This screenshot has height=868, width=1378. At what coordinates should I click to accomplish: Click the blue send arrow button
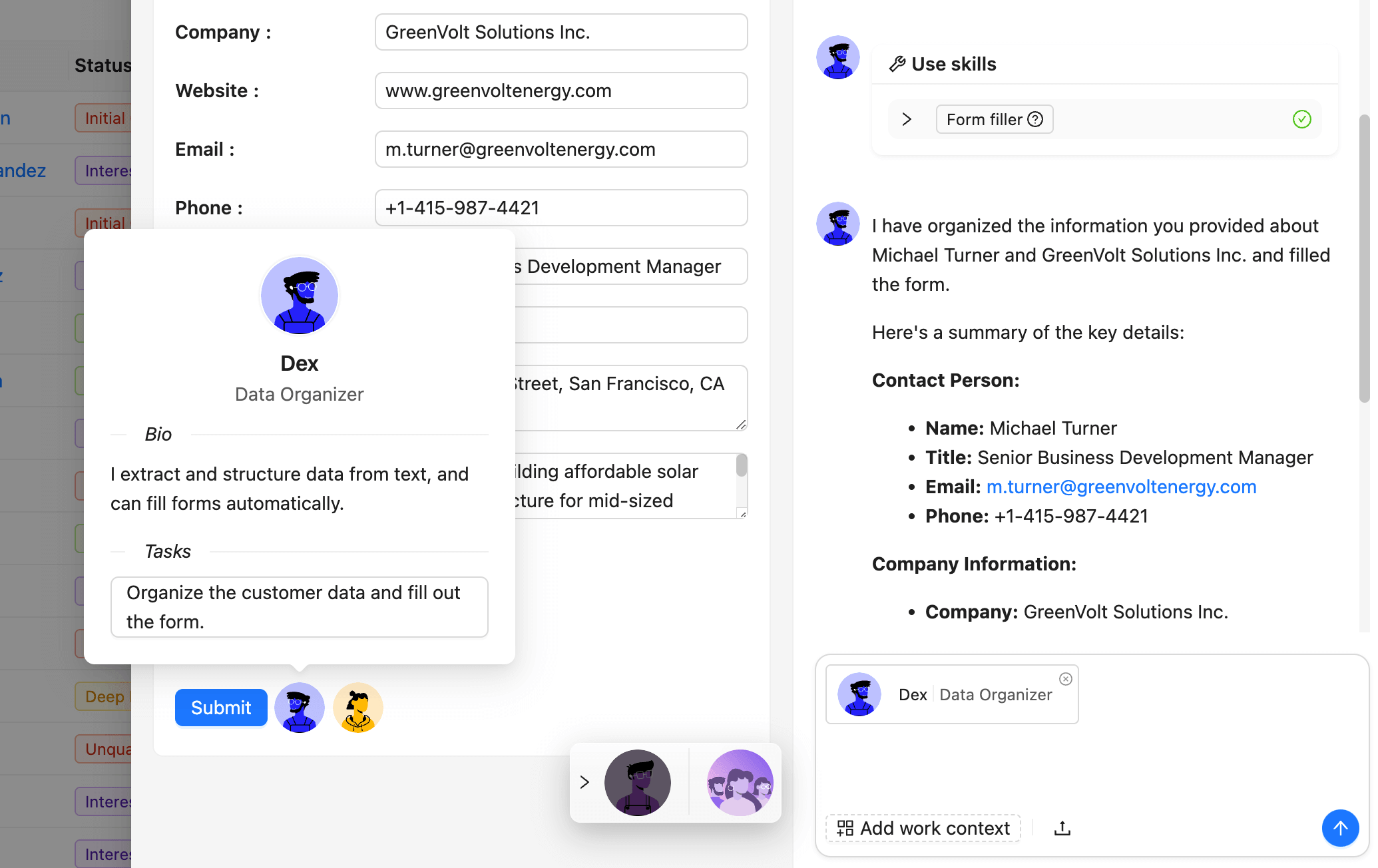click(x=1340, y=828)
